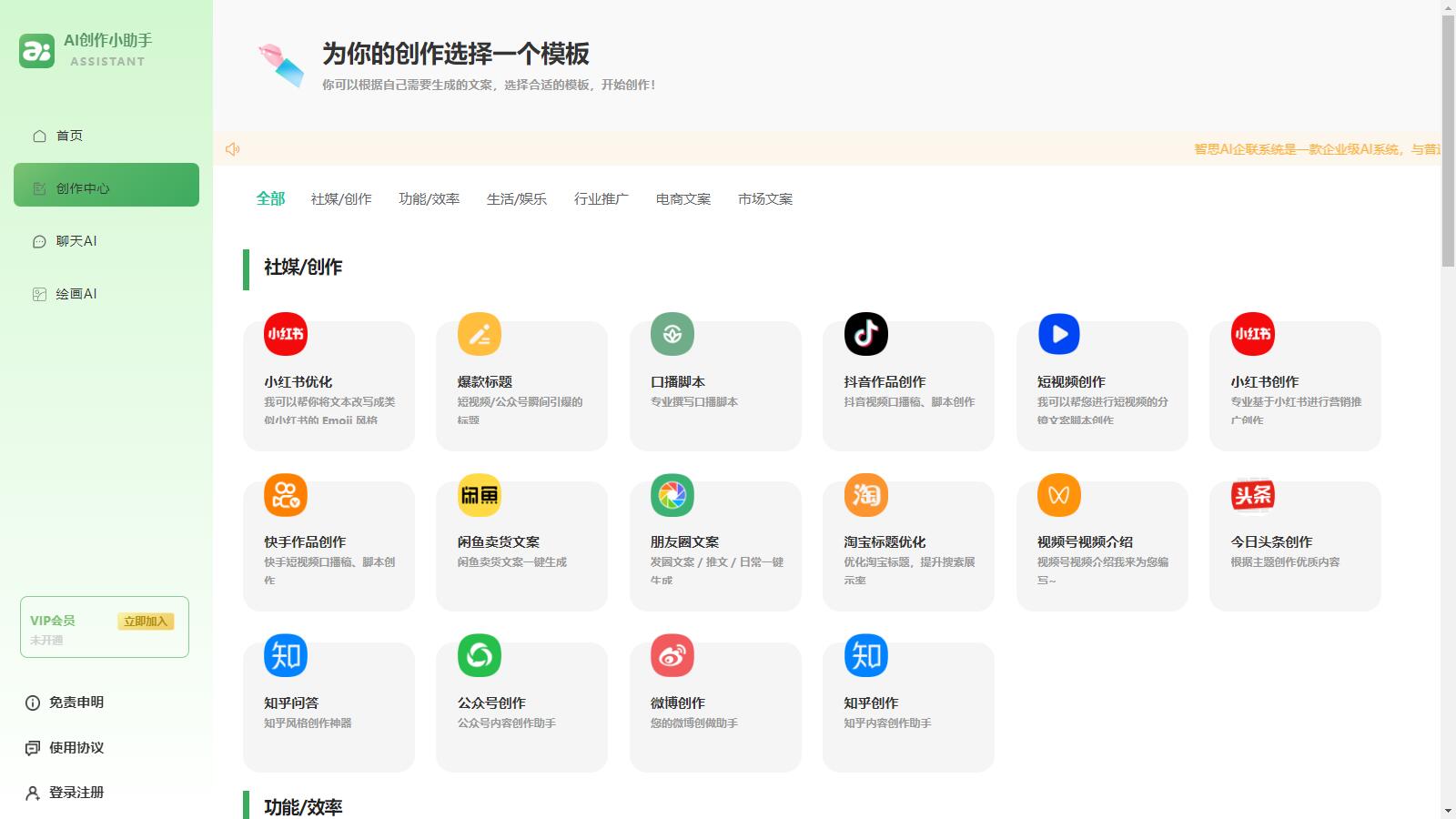Switch to the 社媒/创作 tab
The width and height of the screenshot is (1456, 819).
coord(341,199)
